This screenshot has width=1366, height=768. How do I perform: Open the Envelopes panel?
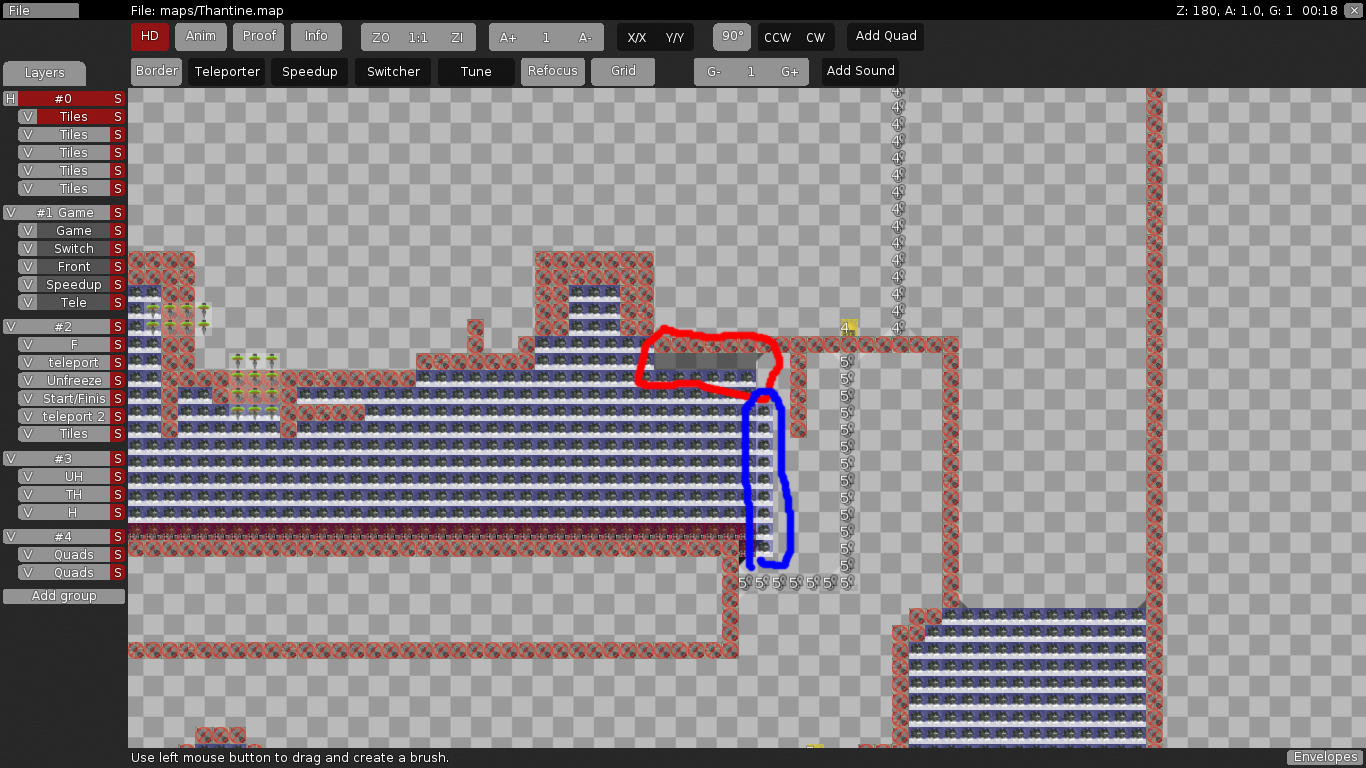(x=1324, y=757)
